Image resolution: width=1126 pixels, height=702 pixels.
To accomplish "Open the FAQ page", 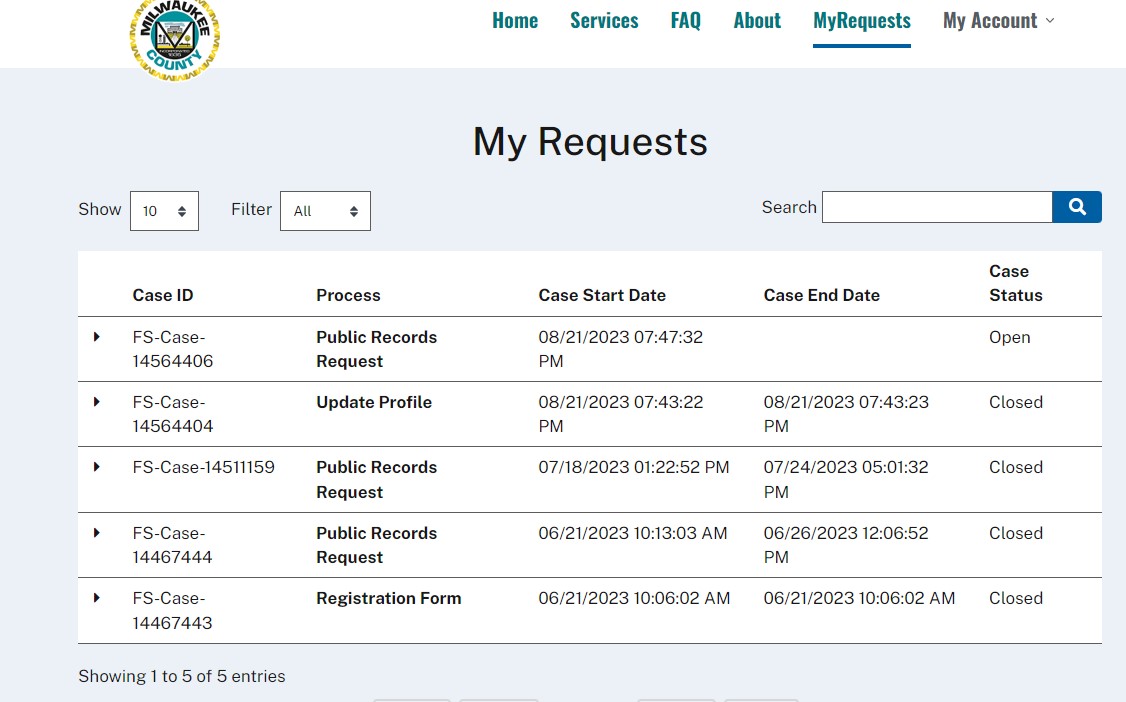I will (686, 21).
